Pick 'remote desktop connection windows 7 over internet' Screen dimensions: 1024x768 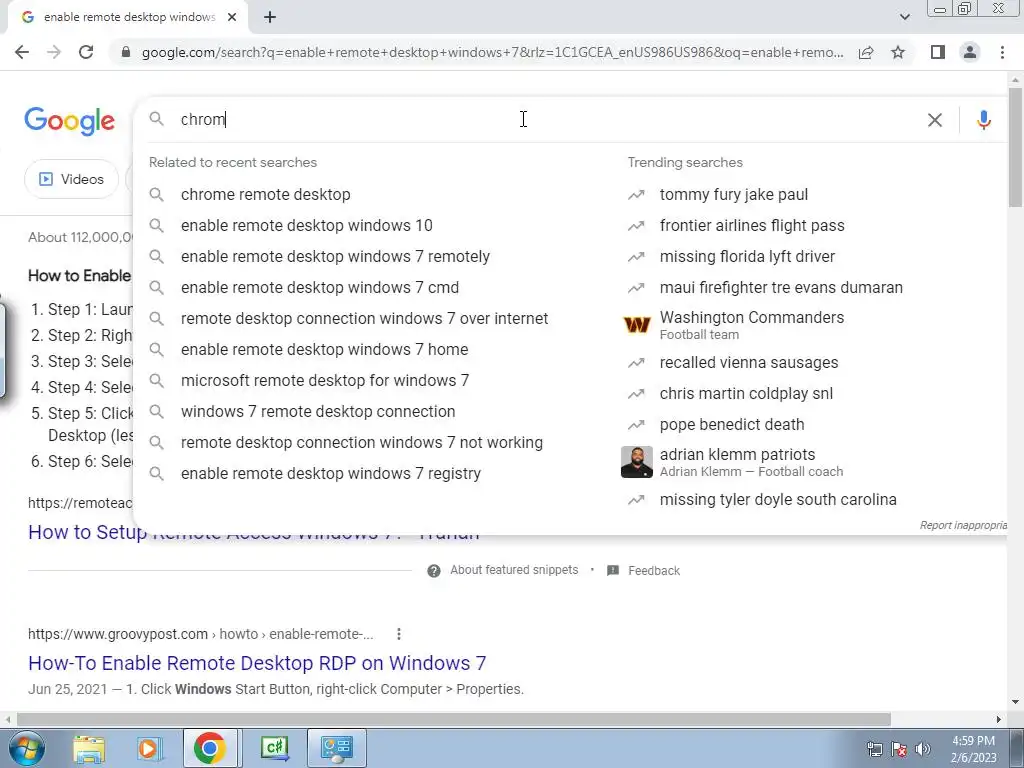pyautogui.click(x=364, y=319)
